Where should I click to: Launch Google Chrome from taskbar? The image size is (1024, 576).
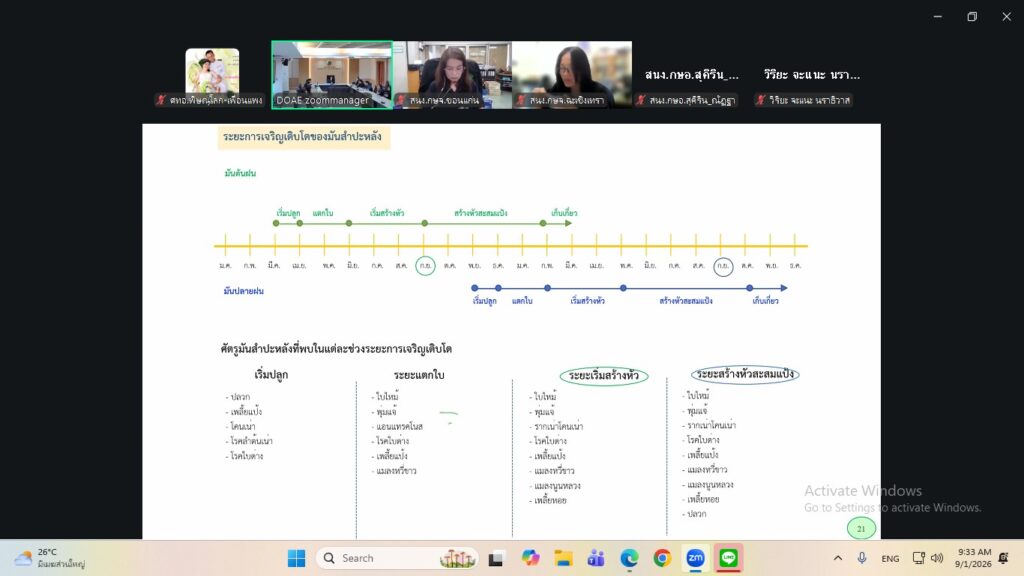click(662, 558)
